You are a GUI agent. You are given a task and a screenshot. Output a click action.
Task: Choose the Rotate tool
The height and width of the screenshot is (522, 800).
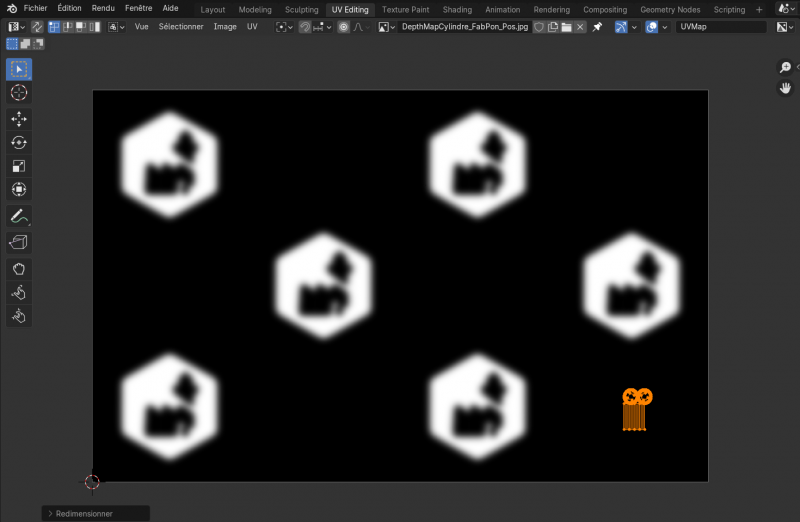[x=19, y=143]
